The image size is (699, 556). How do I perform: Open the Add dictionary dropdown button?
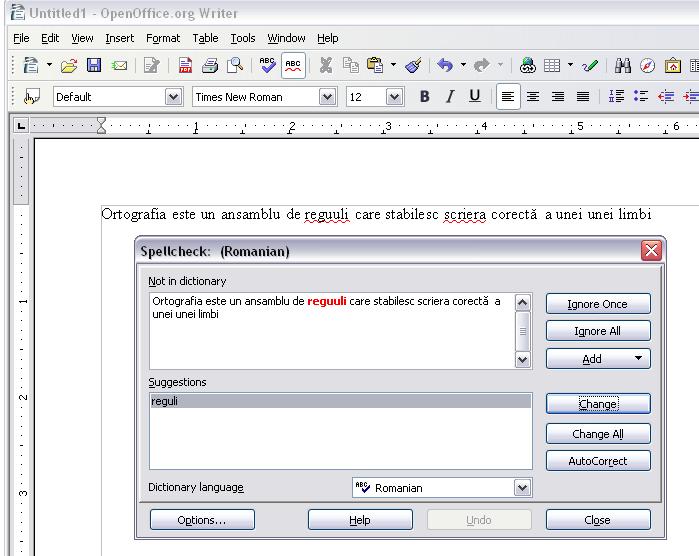598,358
